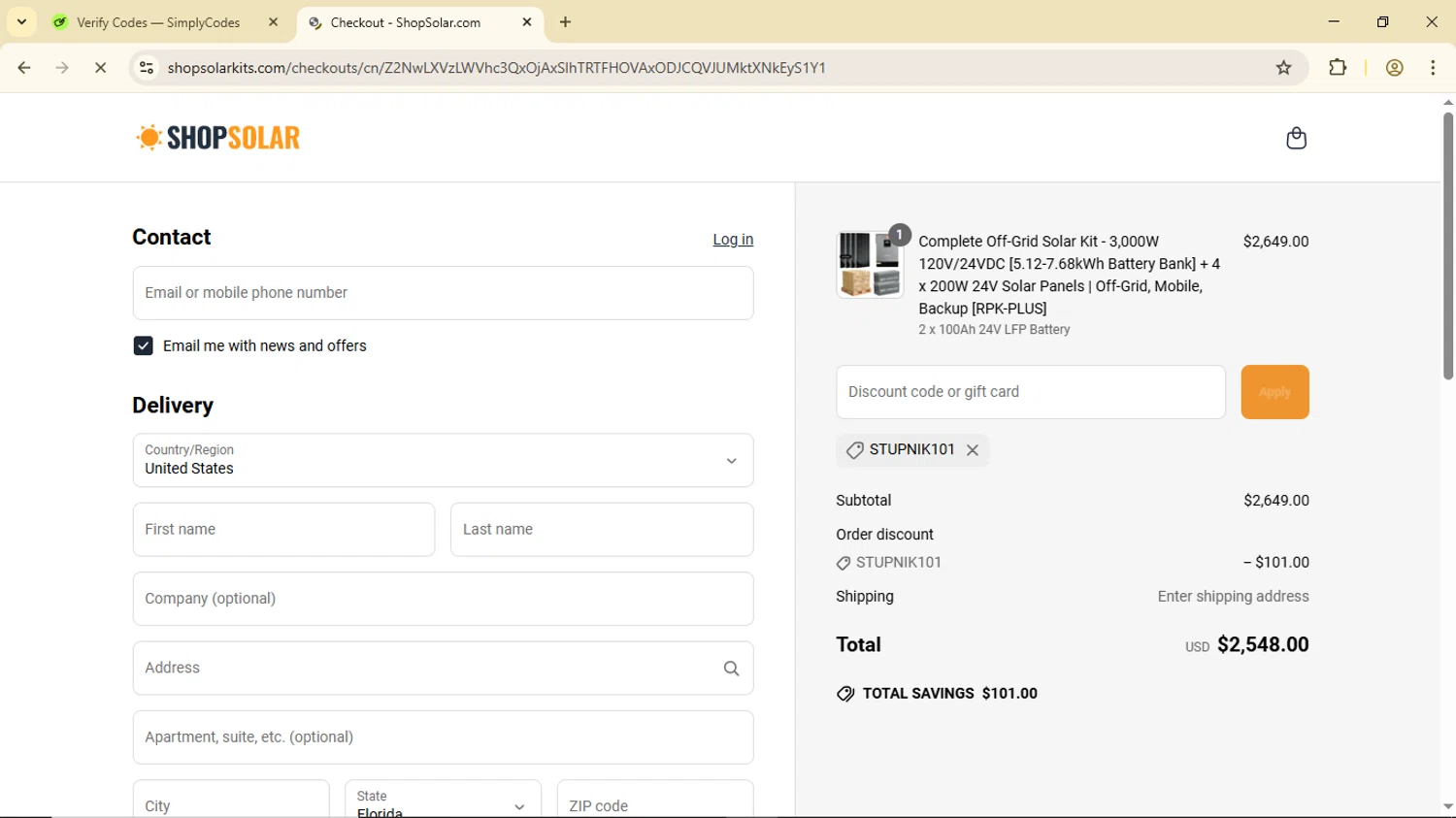Image resolution: width=1456 pixels, height=818 pixels.
Task: Click the address search magnifier icon
Action: pos(731,669)
